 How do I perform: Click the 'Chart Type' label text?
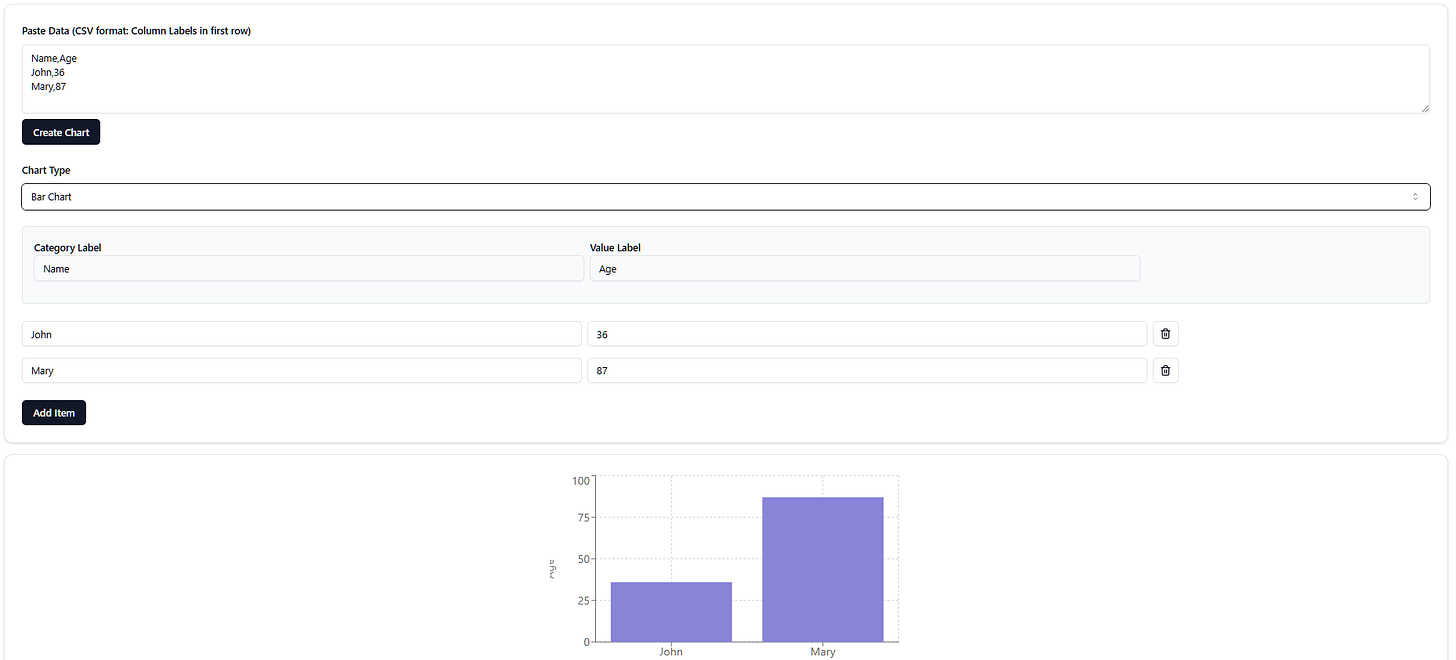click(x=46, y=170)
